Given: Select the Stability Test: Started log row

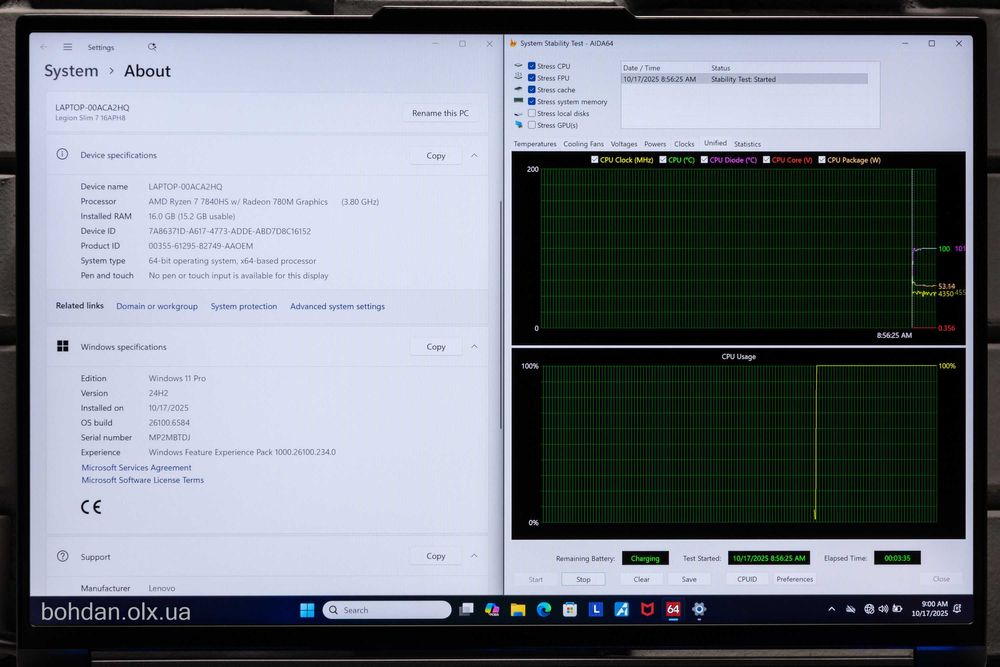Looking at the screenshot, I should [744, 79].
